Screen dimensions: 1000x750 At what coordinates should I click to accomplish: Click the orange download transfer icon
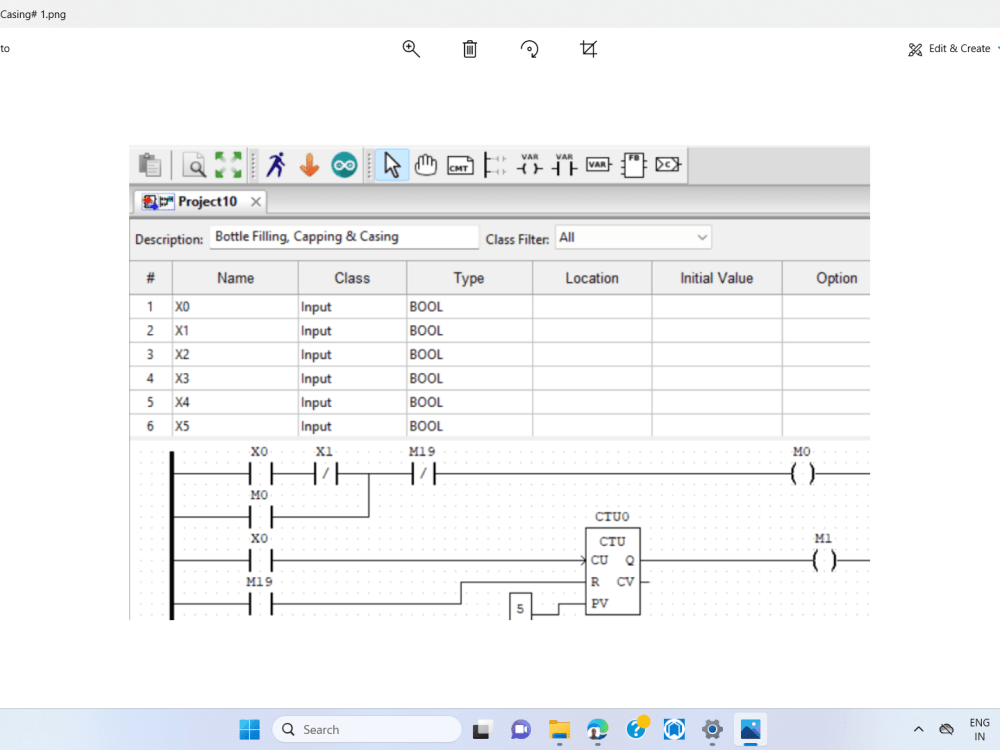point(310,164)
